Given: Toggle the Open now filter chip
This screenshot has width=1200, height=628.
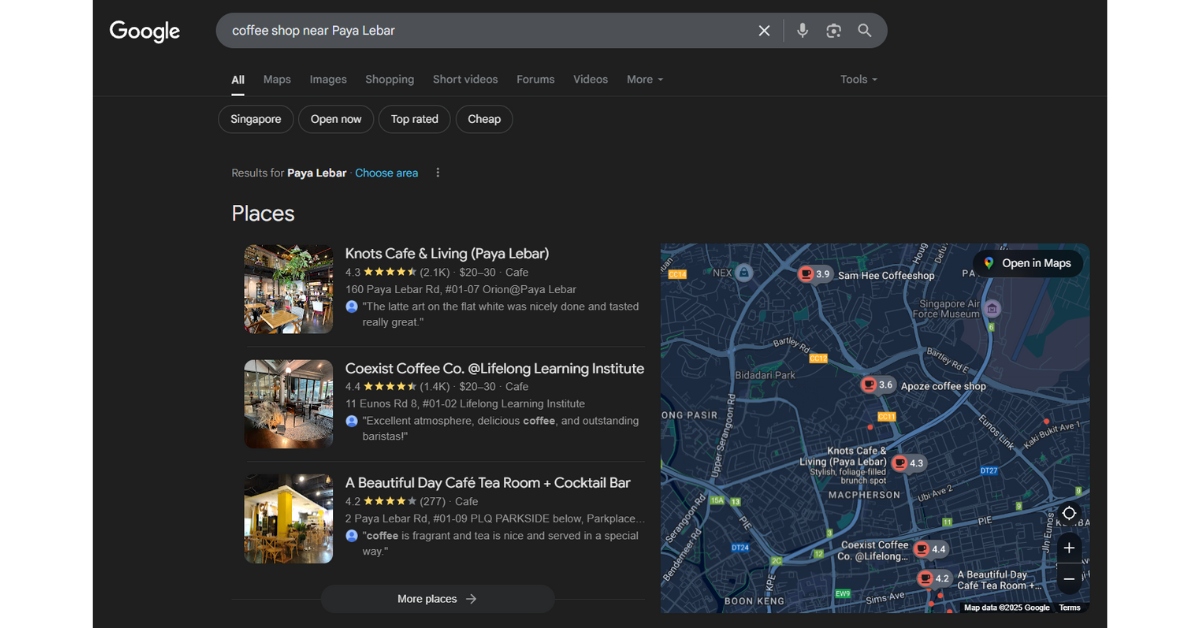Looking at the screenshot, I should click(x=336, y=119).
